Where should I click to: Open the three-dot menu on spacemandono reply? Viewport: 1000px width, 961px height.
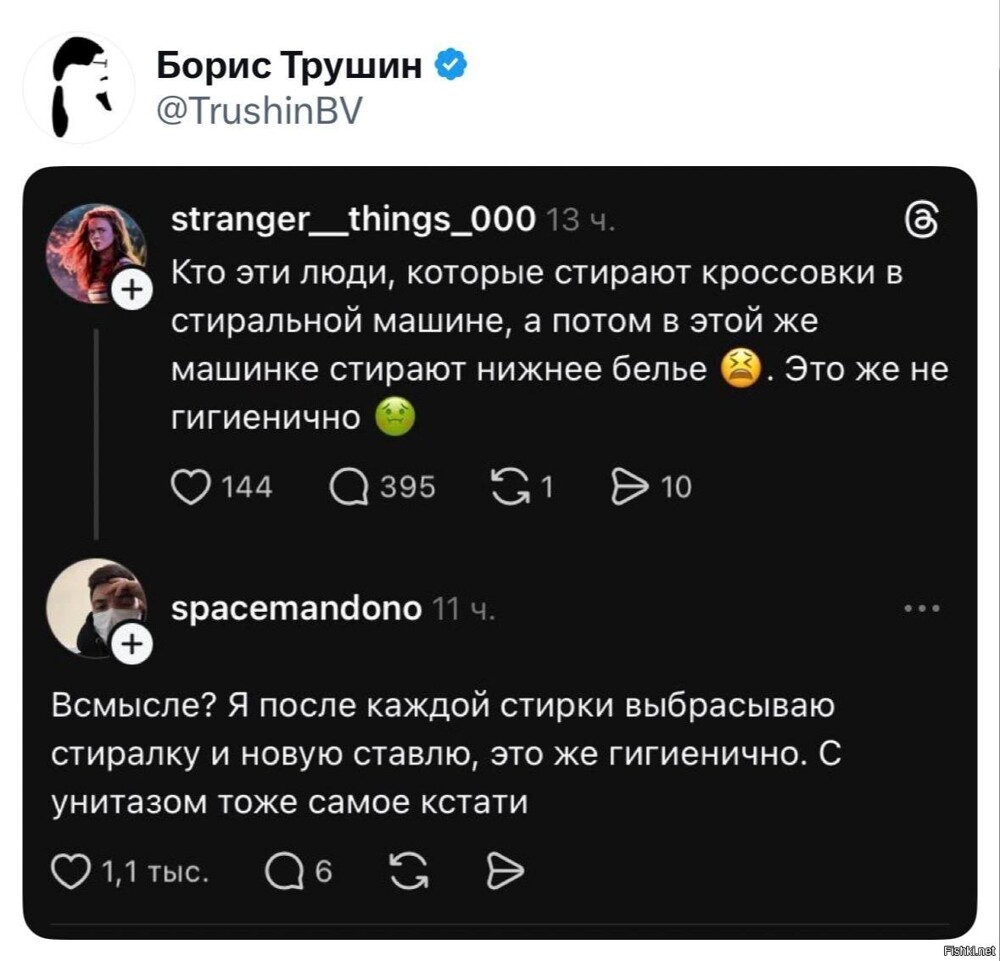click(921, 608)
